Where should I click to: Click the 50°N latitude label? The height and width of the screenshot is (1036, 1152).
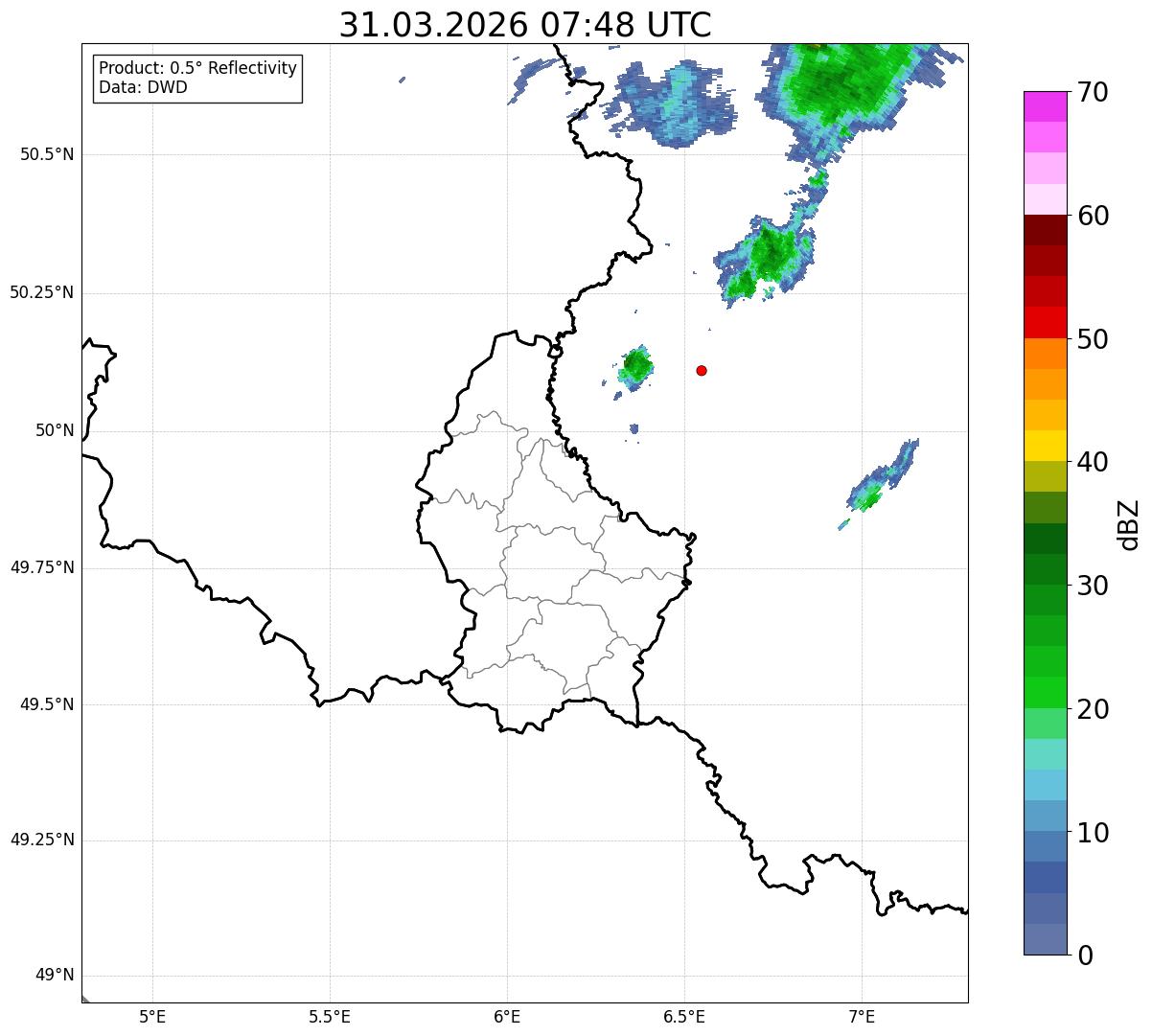56,430
